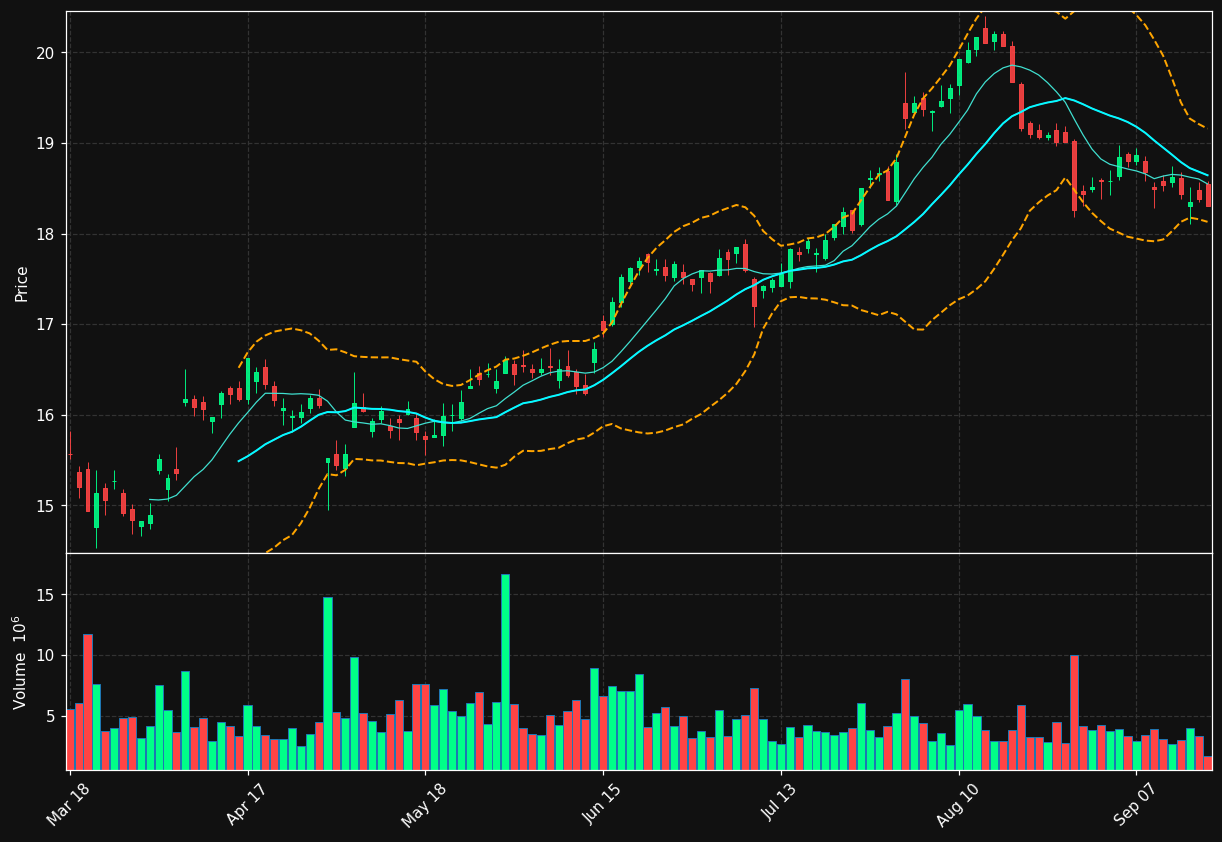Select the Aug 10 x-axis label
The height and width of the screenshot is (842, 1222).
click(957, 805)
